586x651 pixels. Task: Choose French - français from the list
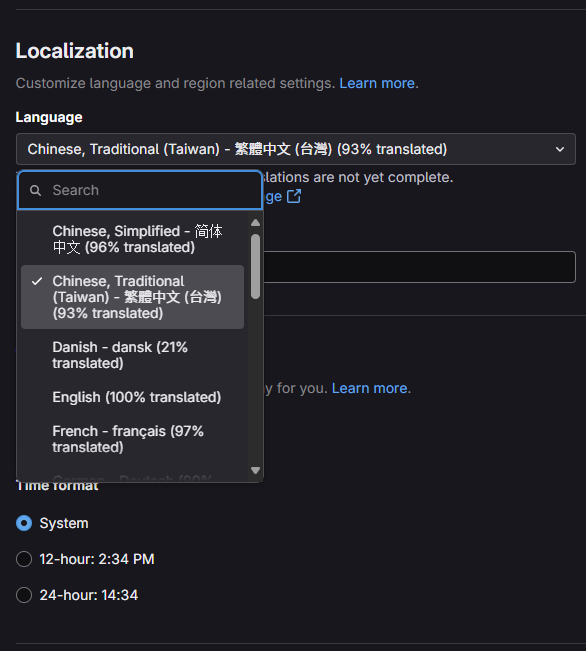[132, 439]
